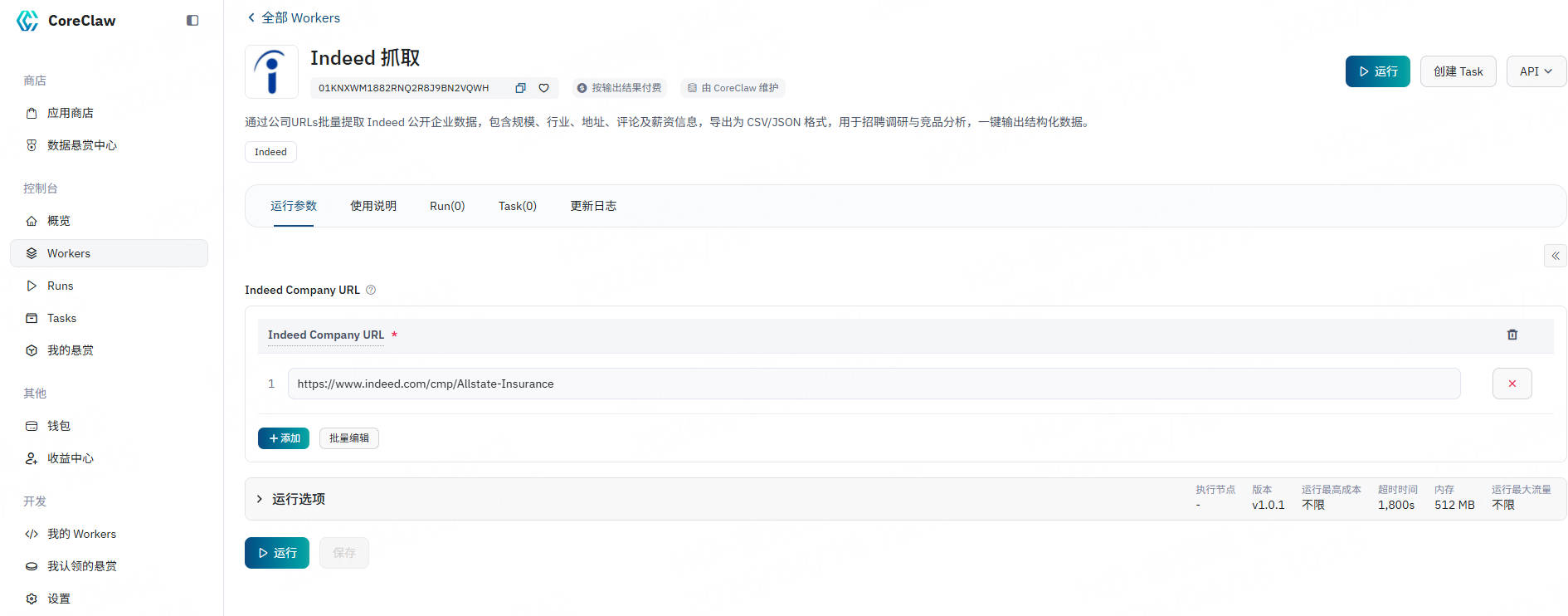Click the 创建 Task button

1458,71
